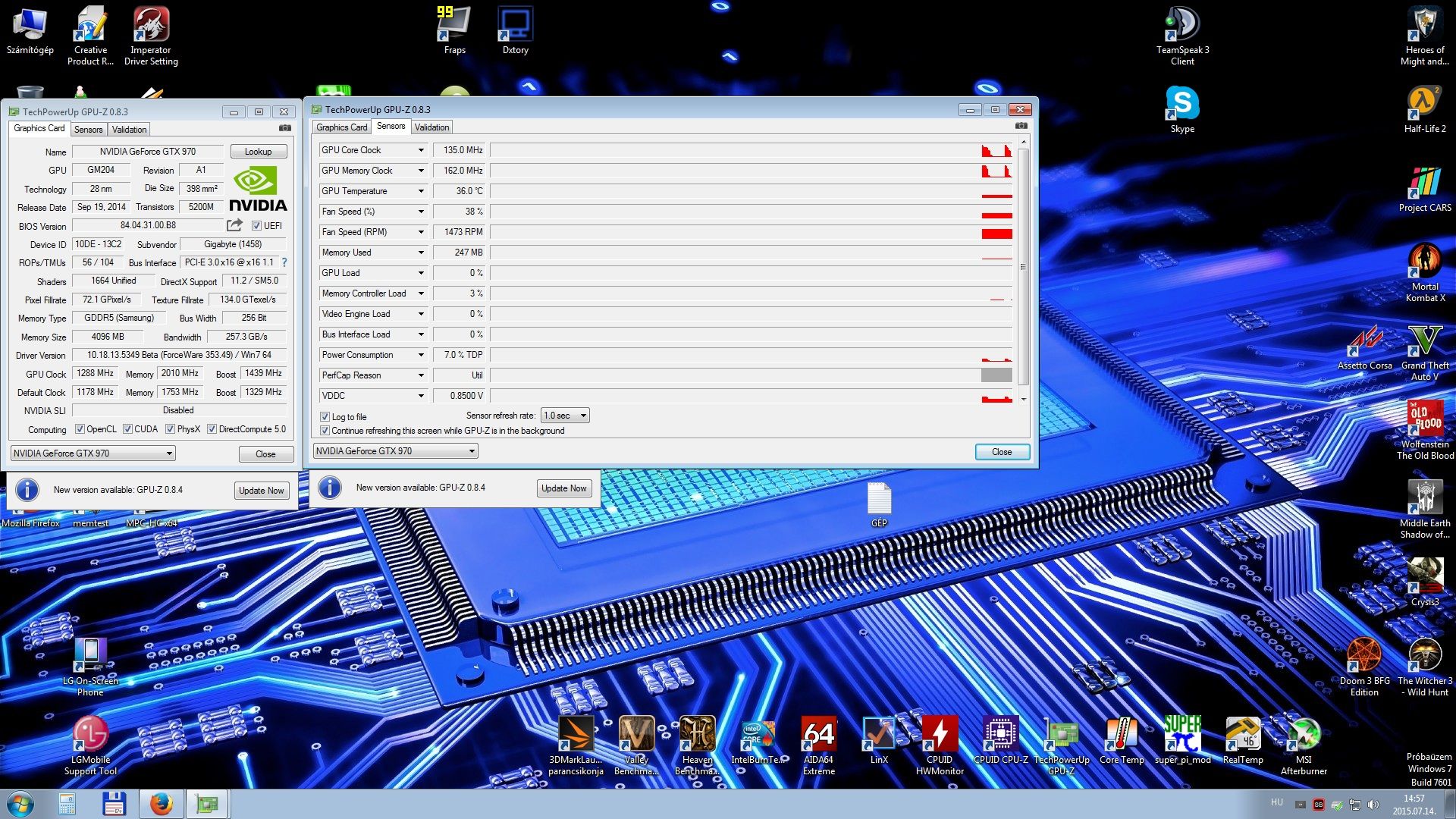Open RealTemp desktop shortcut
The height and width of the screenshot is (819, 1456).
1243,740
